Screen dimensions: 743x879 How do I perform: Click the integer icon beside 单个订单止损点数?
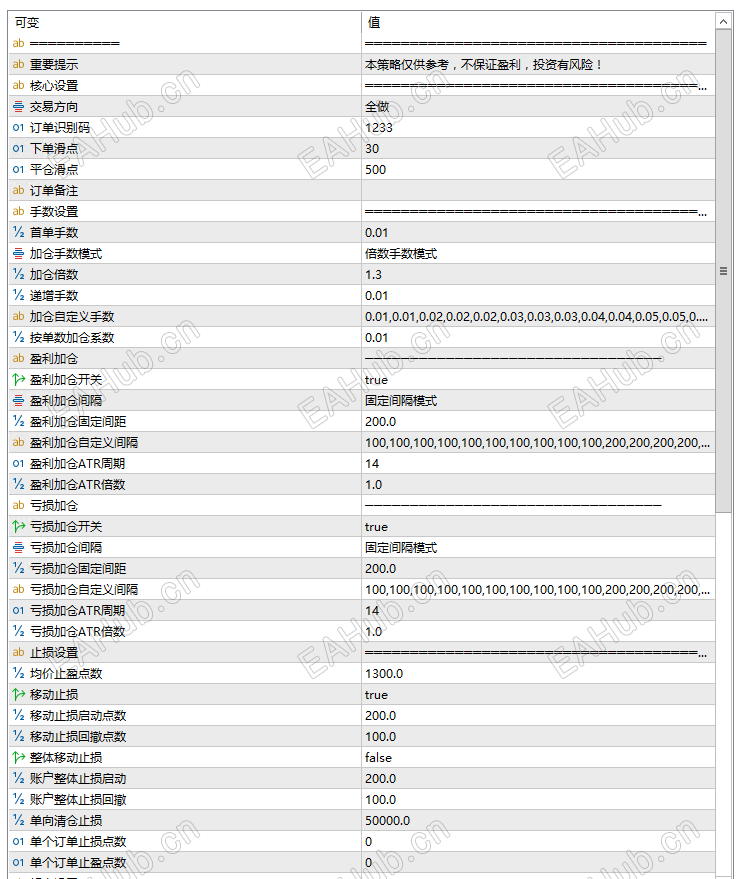point(19,842)
